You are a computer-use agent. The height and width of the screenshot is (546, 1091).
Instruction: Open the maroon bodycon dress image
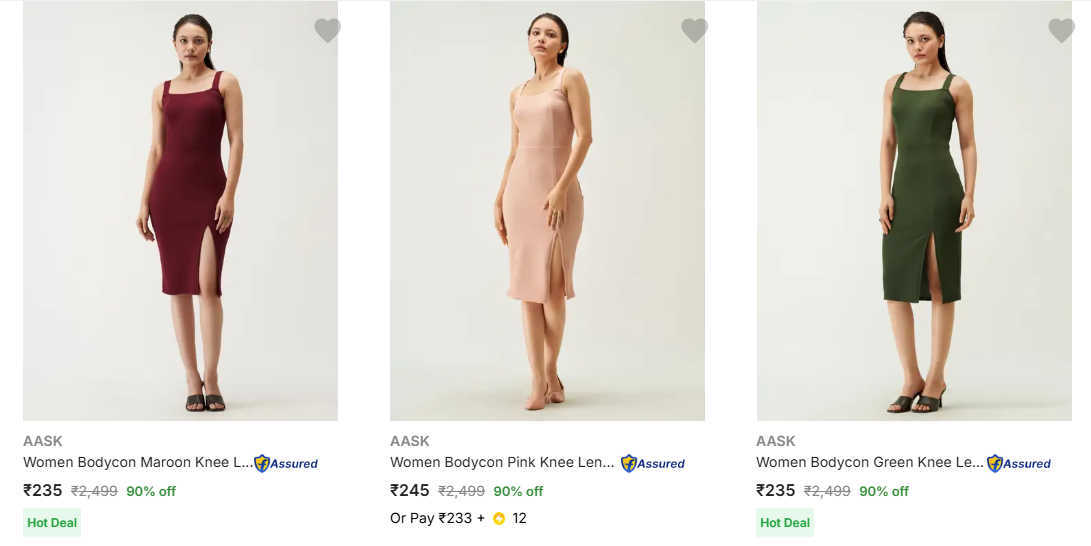(180, 210)
